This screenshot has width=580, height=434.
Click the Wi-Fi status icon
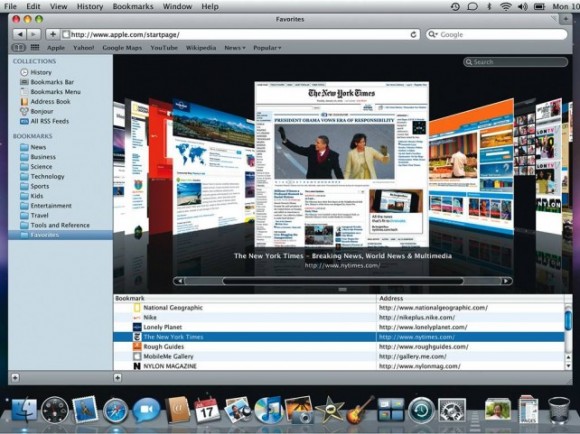[506, 6]
